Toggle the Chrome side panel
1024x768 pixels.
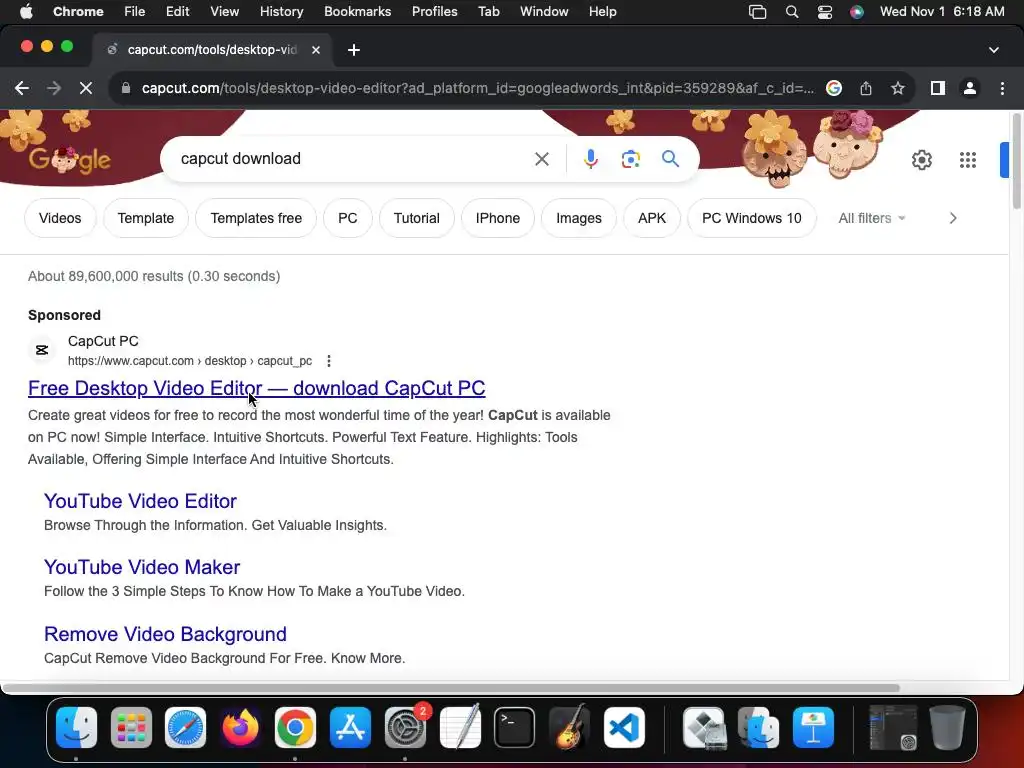938,88
